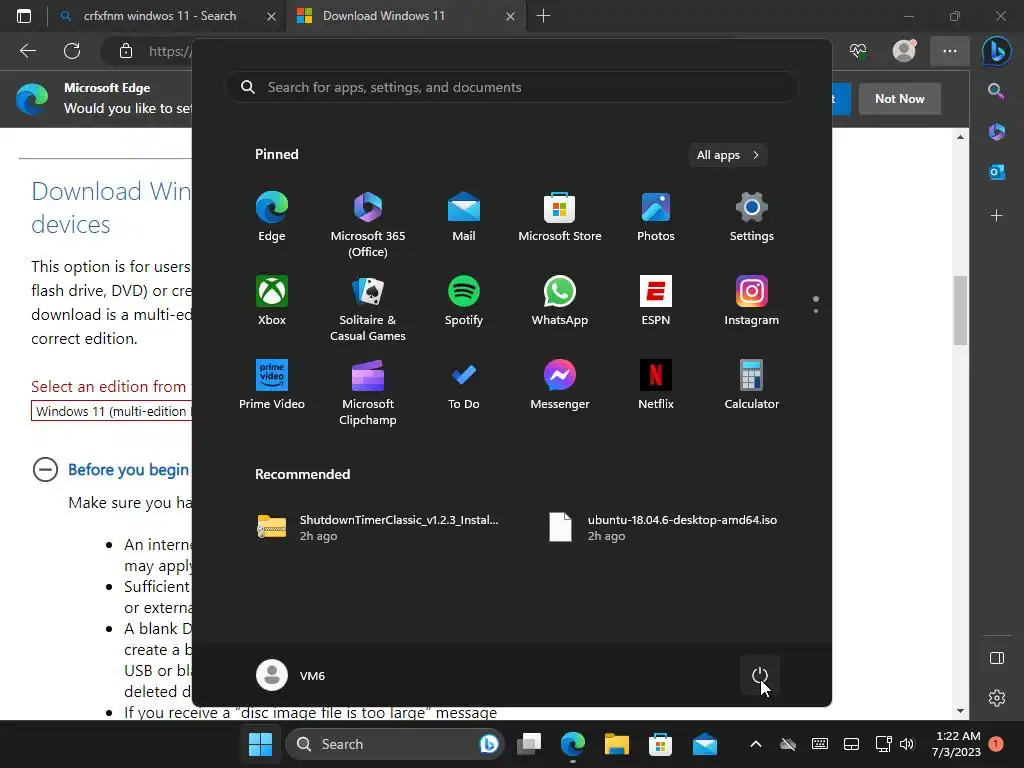Open volume control in system tray
The image size is (1024, 768).
906,744
